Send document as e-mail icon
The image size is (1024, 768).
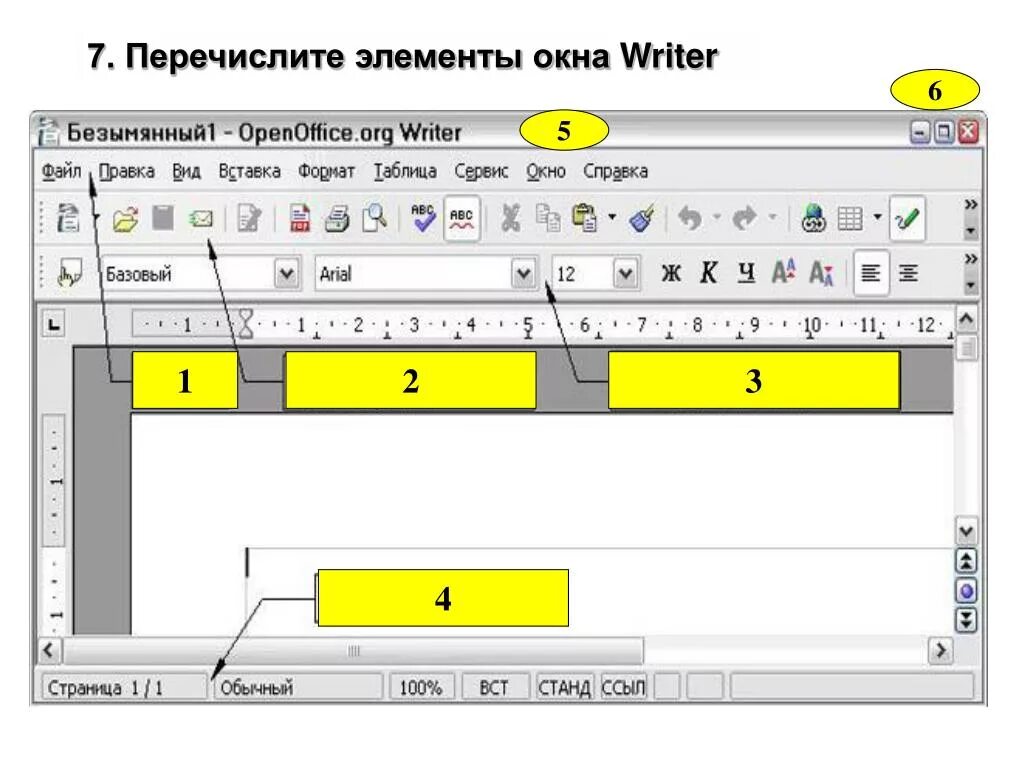201,218
